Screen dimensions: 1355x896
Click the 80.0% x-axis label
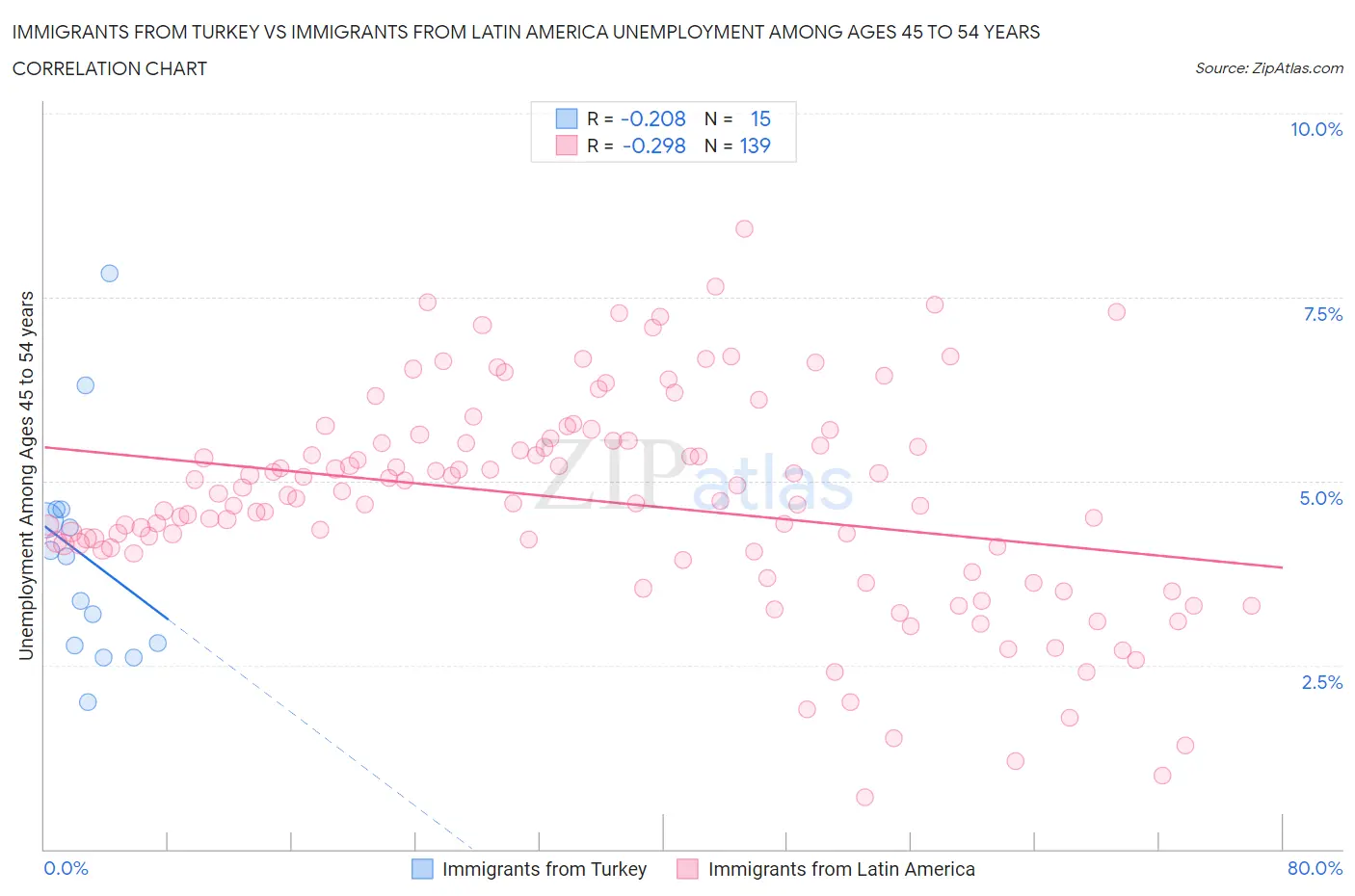coord(1315,869)
